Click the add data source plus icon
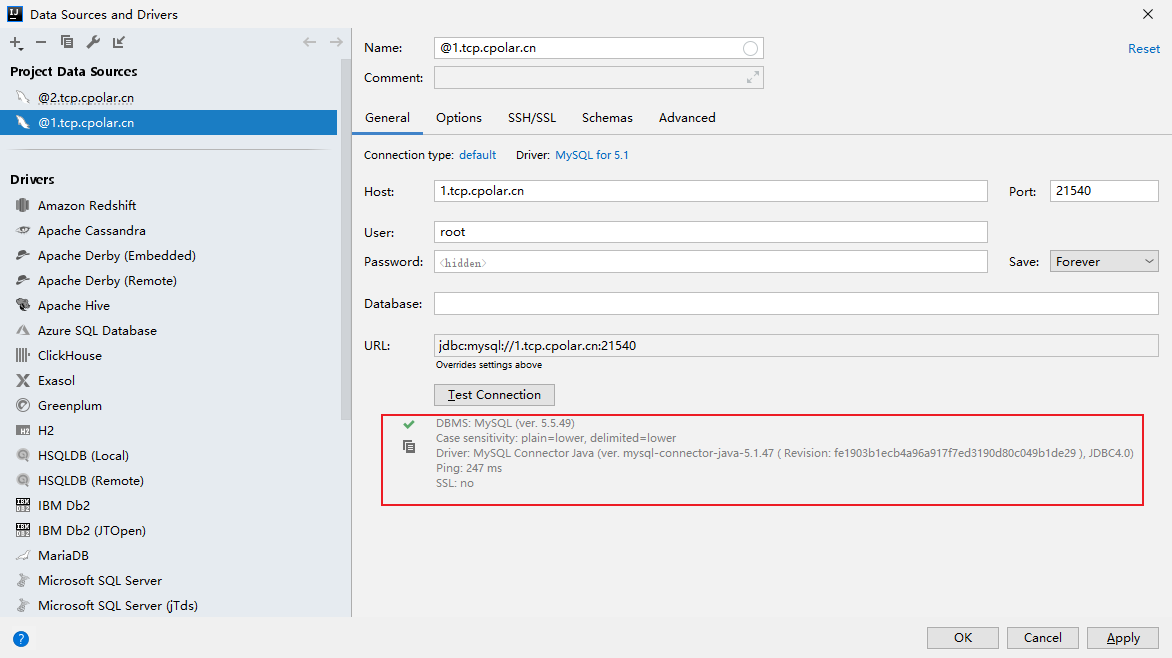The height and width of the screenshot is (658, 1172). point(16,43)
